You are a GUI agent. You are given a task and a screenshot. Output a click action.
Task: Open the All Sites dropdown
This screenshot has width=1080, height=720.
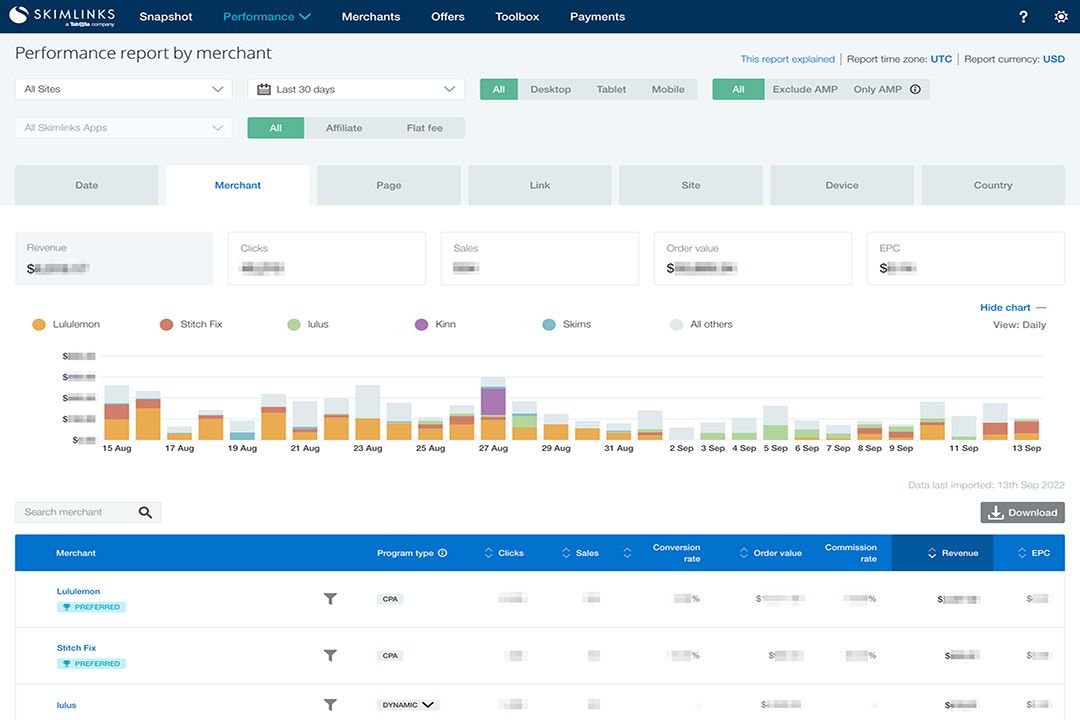123,89
